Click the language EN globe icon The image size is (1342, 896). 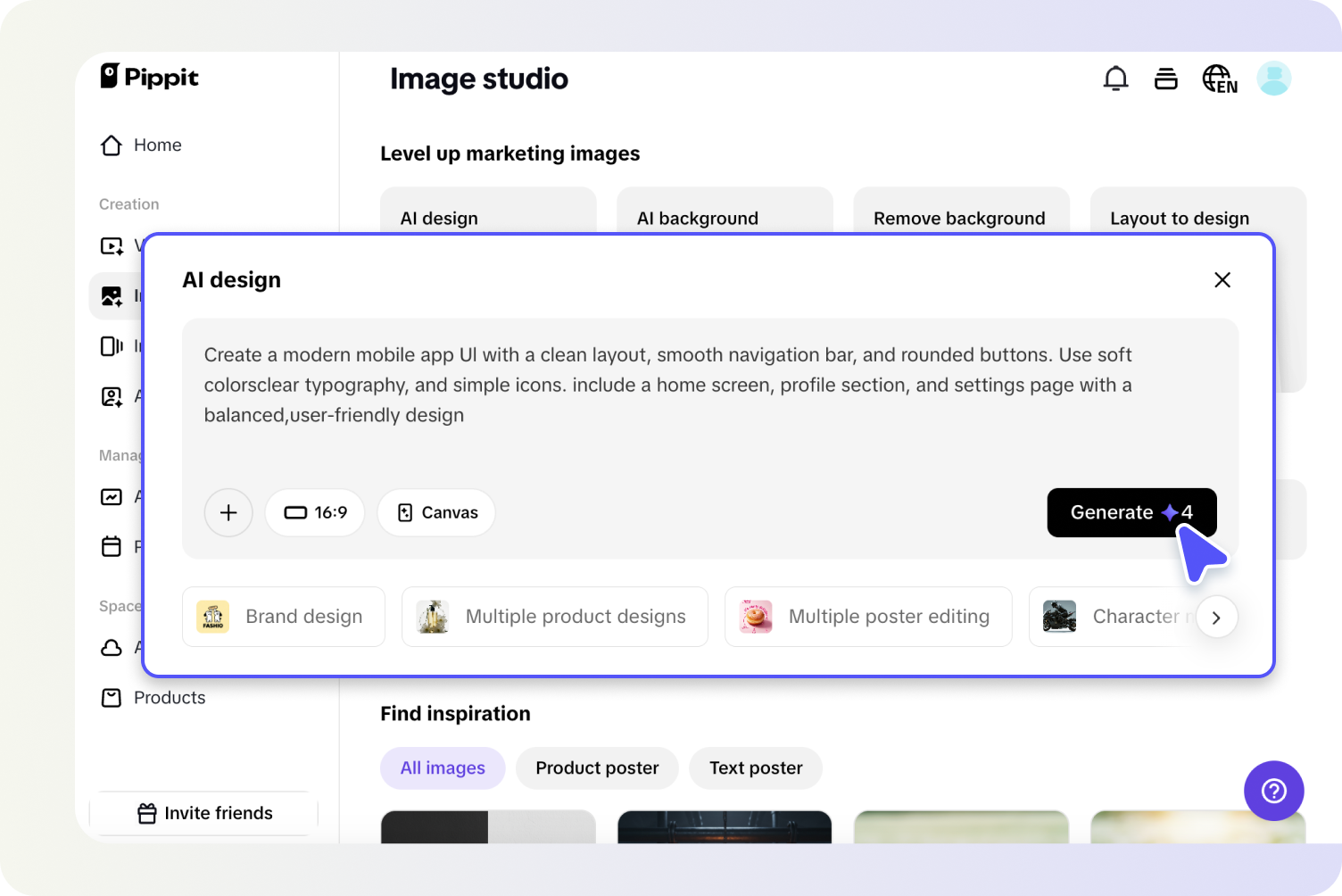click(1219, 79)
